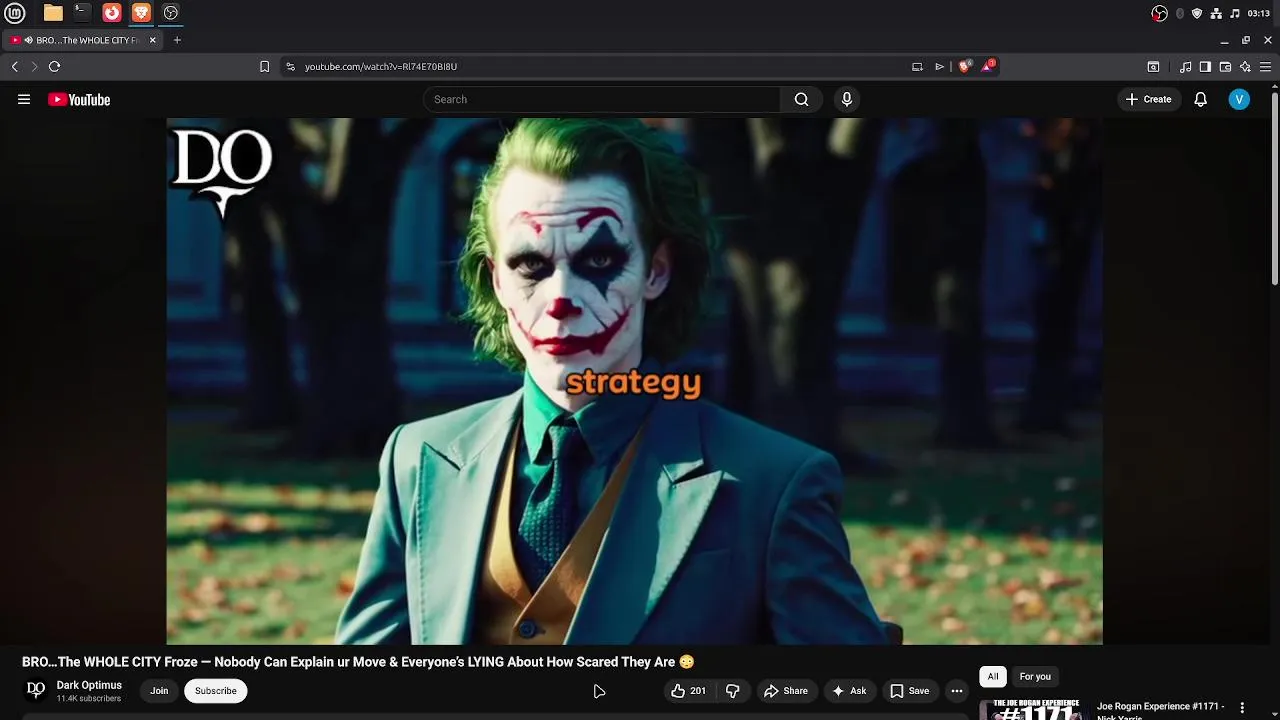Click the youtube.com address bar URL
The height and width of the screenshot is (720, 1280).
pyautogui.click(x=381, y=66)
